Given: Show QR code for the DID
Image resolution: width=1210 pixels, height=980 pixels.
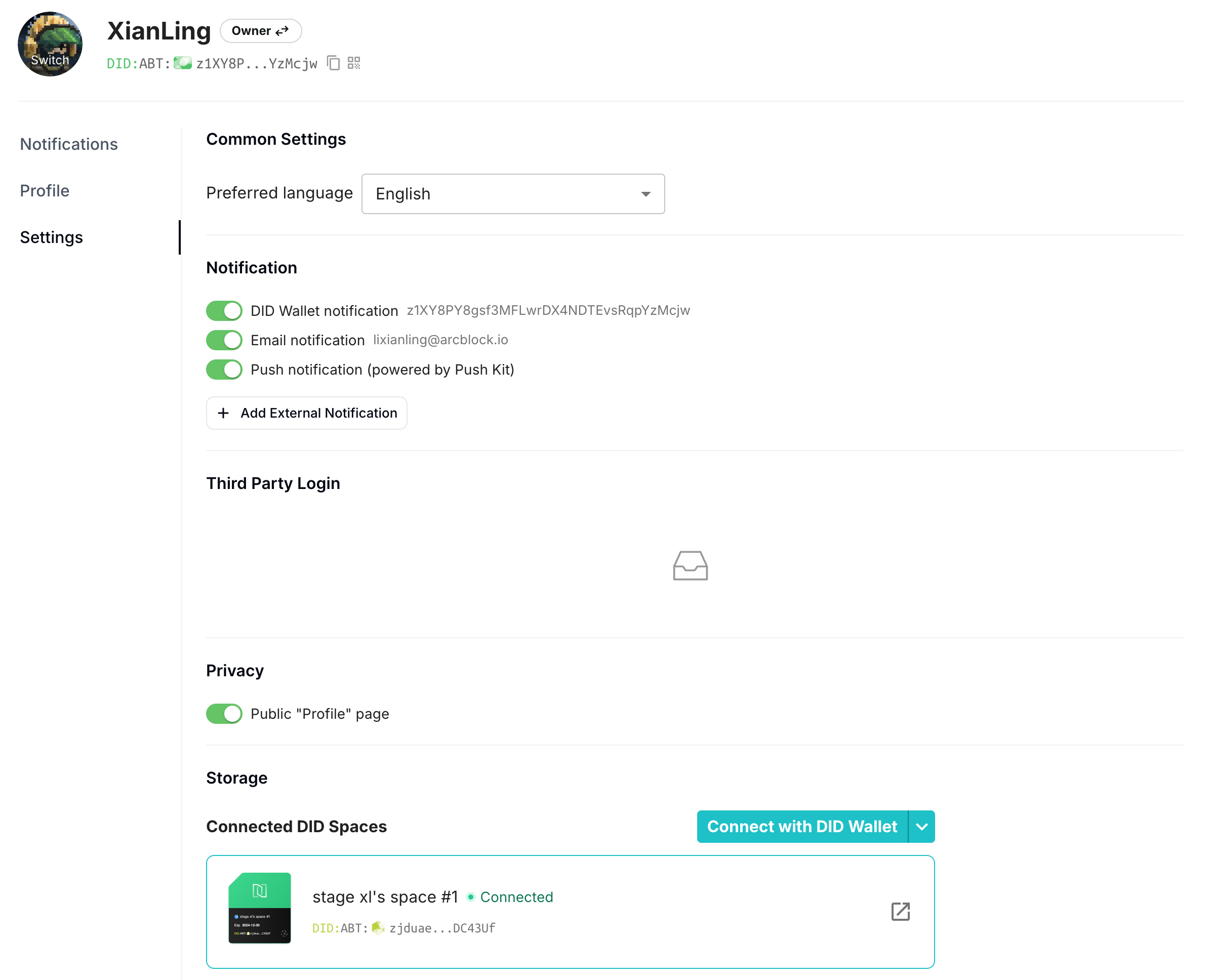Looking at the screenshot, I should pyautogui.click(x=354, y=63).
